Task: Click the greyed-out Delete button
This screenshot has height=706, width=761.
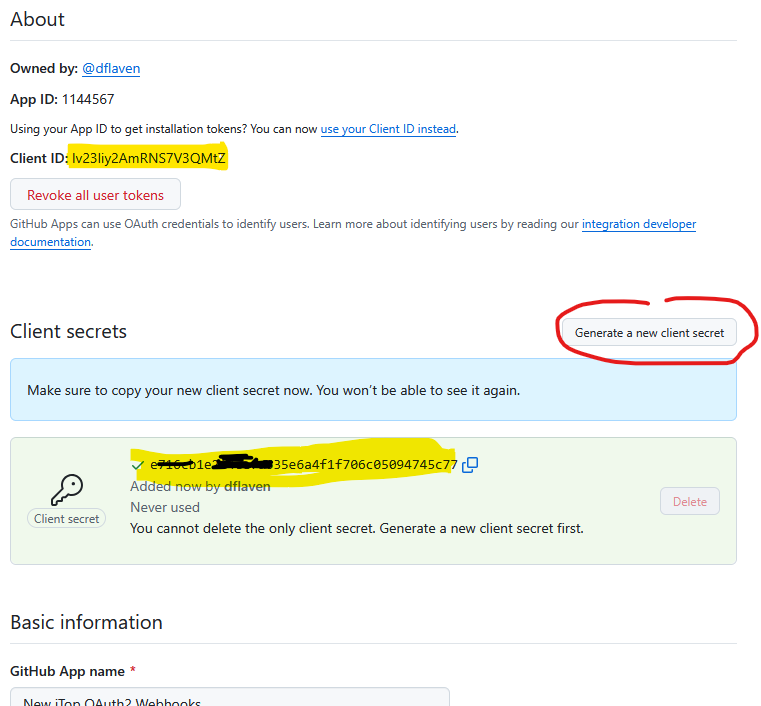Action: [689, 501]
